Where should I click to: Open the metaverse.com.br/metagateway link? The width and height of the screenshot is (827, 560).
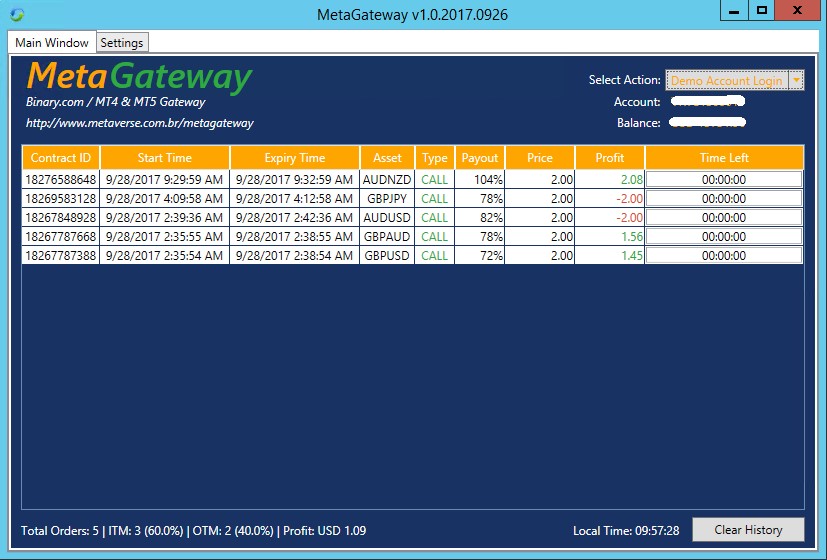(x=140, y=123)
